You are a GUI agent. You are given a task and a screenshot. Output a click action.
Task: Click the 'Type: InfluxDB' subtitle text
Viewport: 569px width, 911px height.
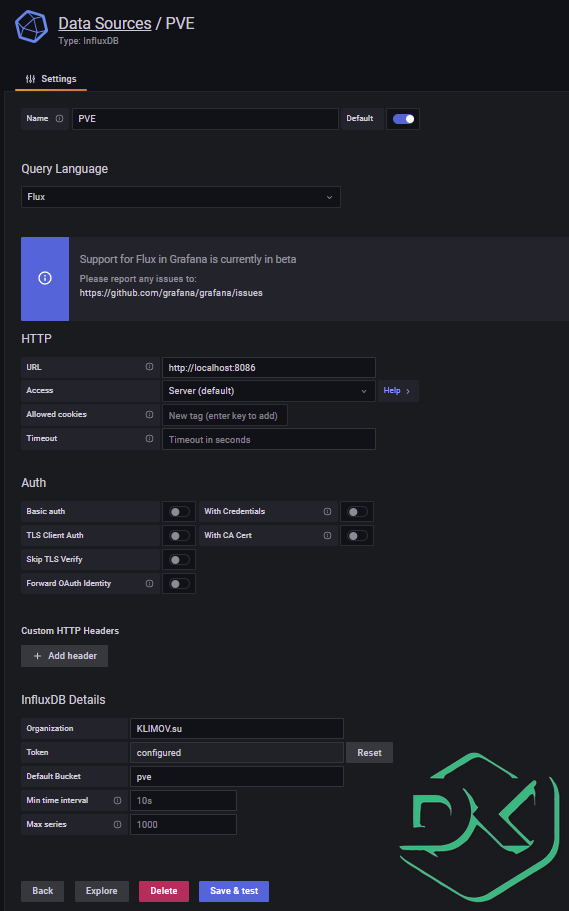[88, 41]
